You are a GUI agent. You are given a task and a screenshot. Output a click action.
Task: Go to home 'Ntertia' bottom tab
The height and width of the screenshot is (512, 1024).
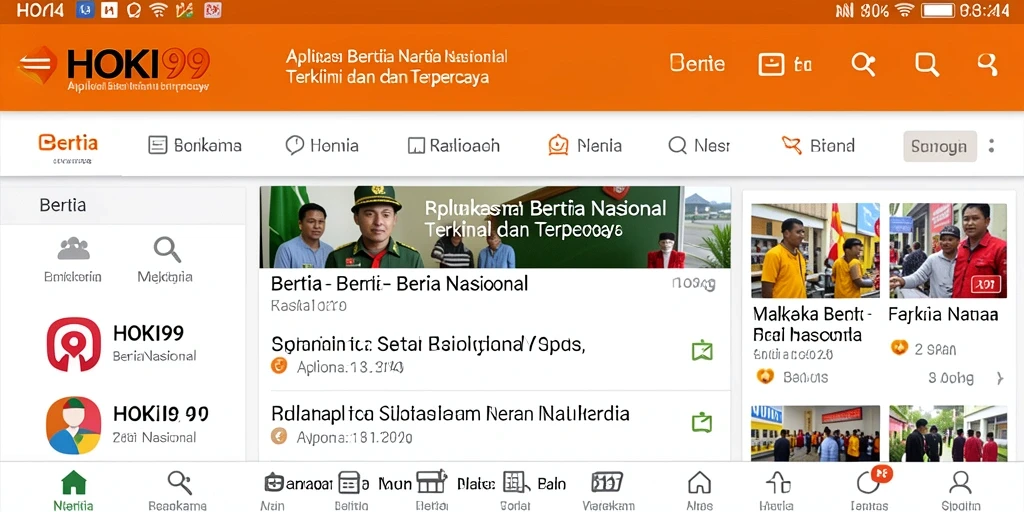coord(73,490)
